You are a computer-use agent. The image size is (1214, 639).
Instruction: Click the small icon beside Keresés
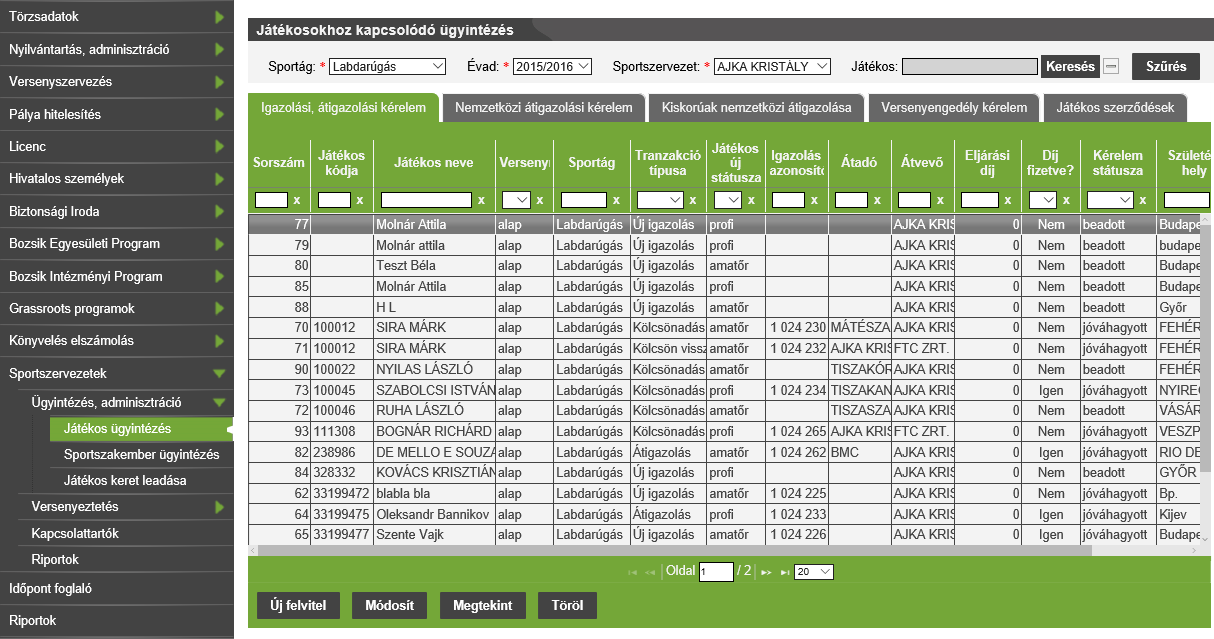click(x=1111, y=67)
